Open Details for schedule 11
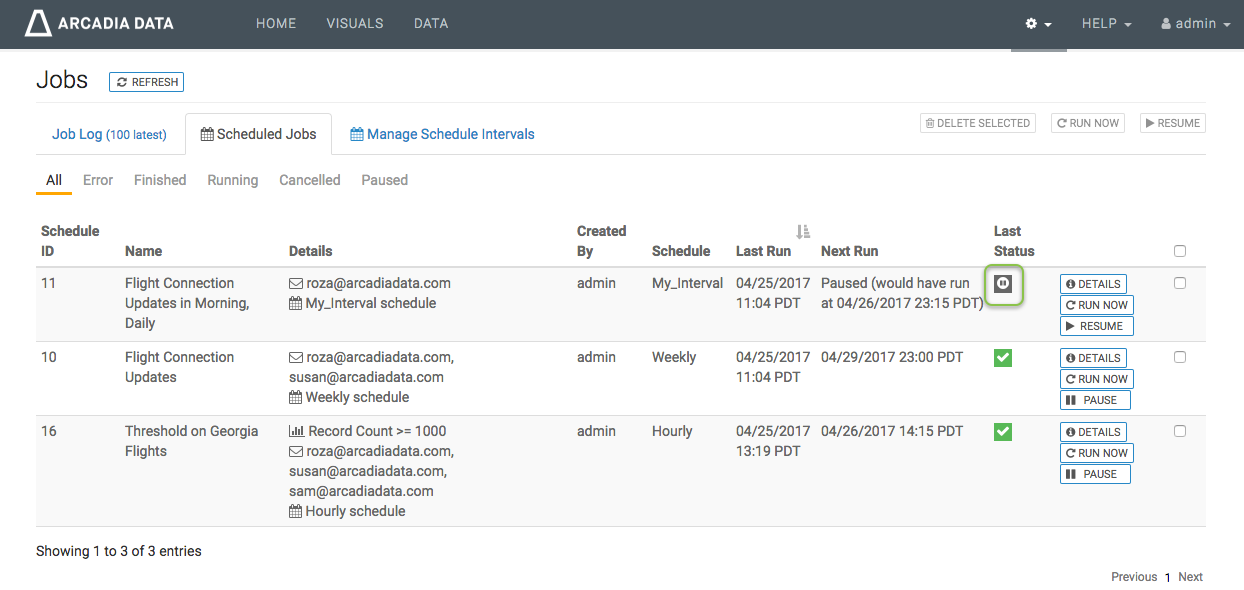The height and width of the screenshot is (590, 1244). point(1093,284)
